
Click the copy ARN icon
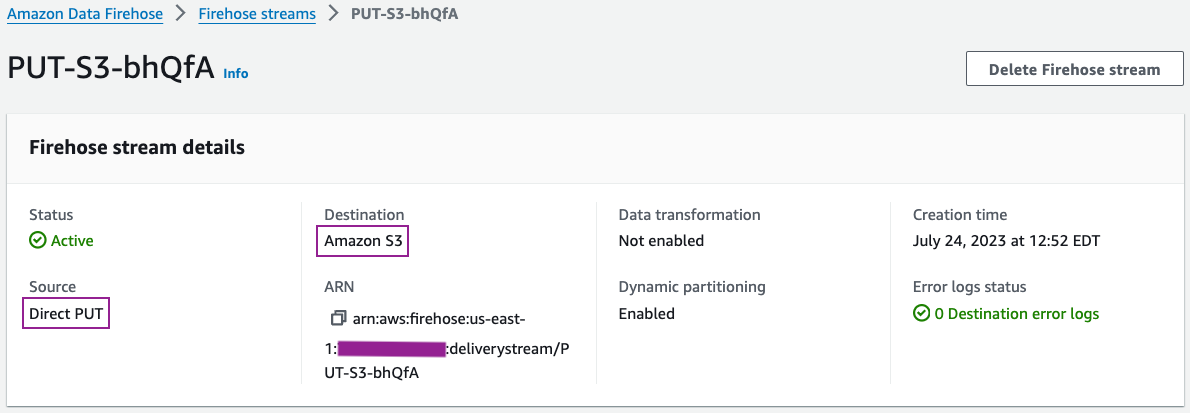(x=338, y=318)
